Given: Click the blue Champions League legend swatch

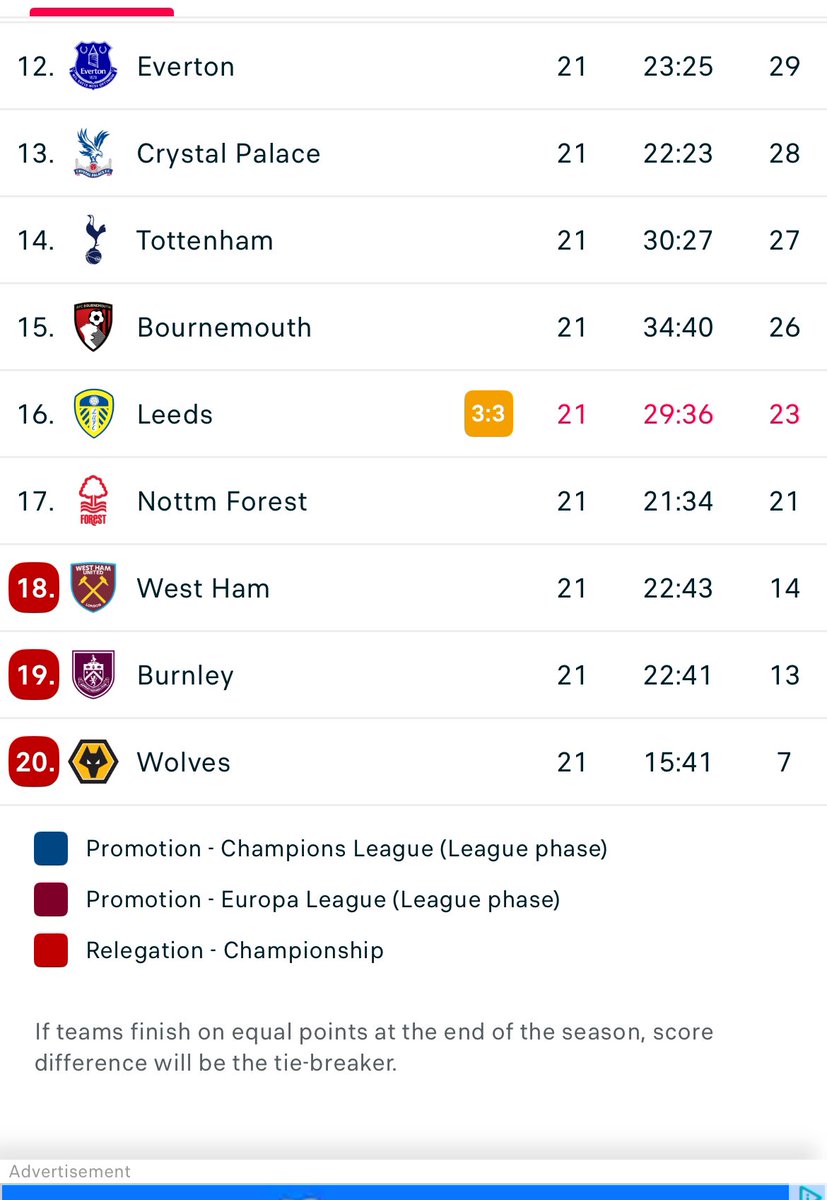Looking at the screenshot, I should tap(51, 848).
